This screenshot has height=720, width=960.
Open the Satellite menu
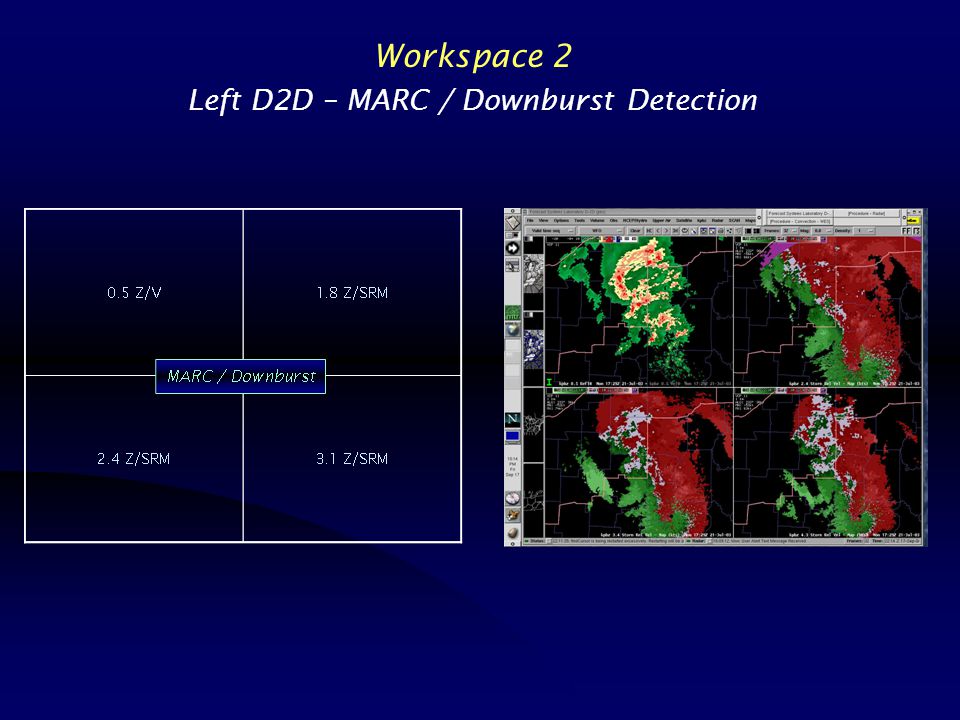point(684,220)
